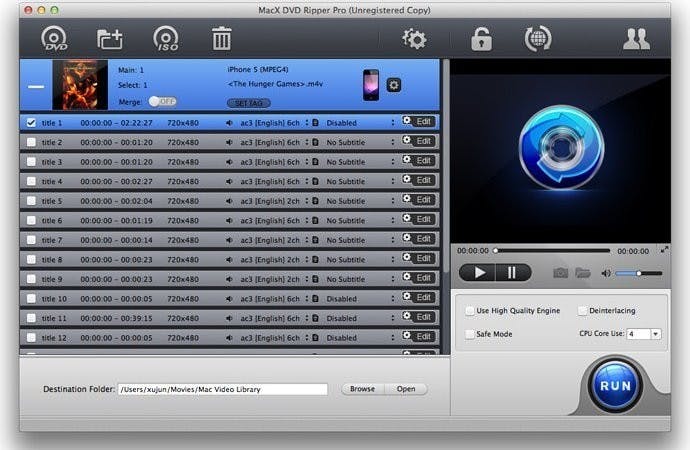Click the users icon in toolbar

pyautogui.click(x=636, y=39)
